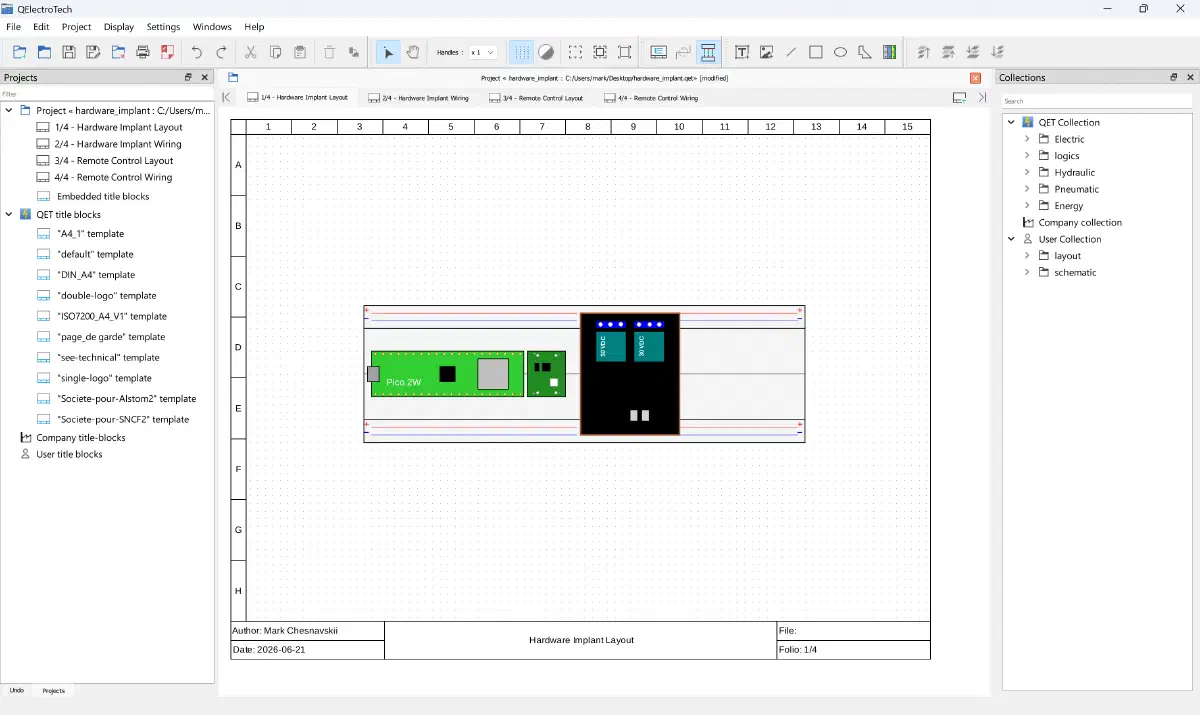Screen dimensions: 1200x715
Task: Click the add new folio button
Action: click(x=960, y=98)
